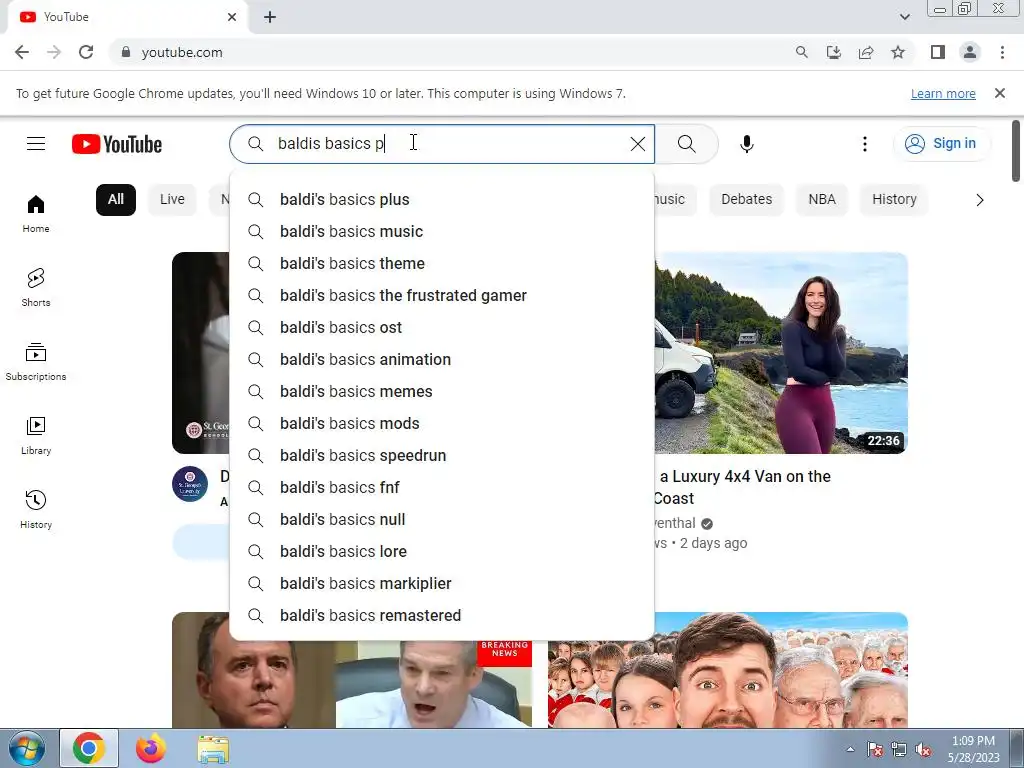Click Learn more about Chrome updates
The width and height of the screenshot is (1024, 768).
[x=943, y=93]
